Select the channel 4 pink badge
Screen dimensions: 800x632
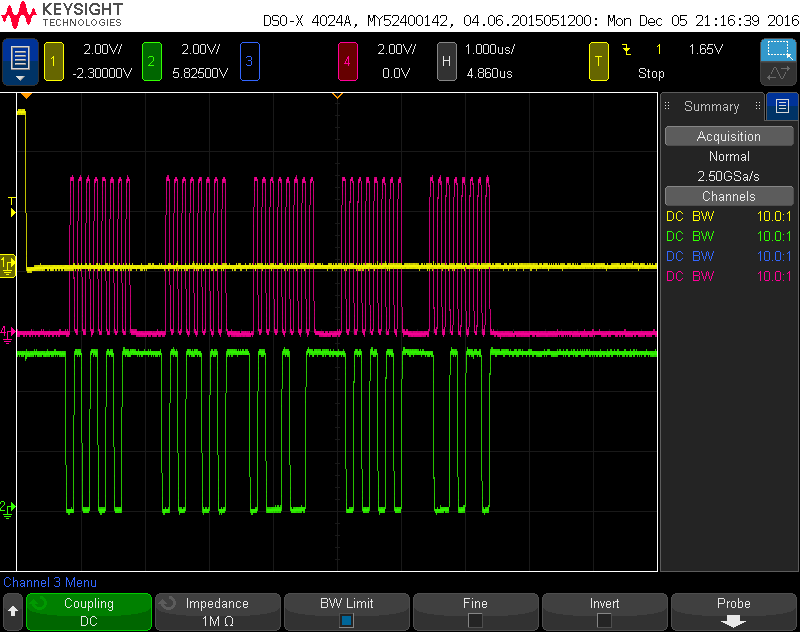coord(347,62)
